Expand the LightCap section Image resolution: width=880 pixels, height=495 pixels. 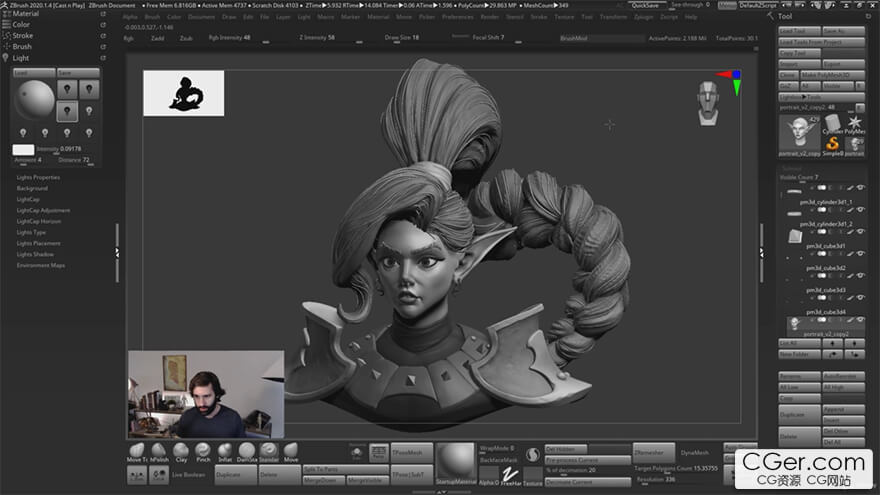[x=28, y=199]
